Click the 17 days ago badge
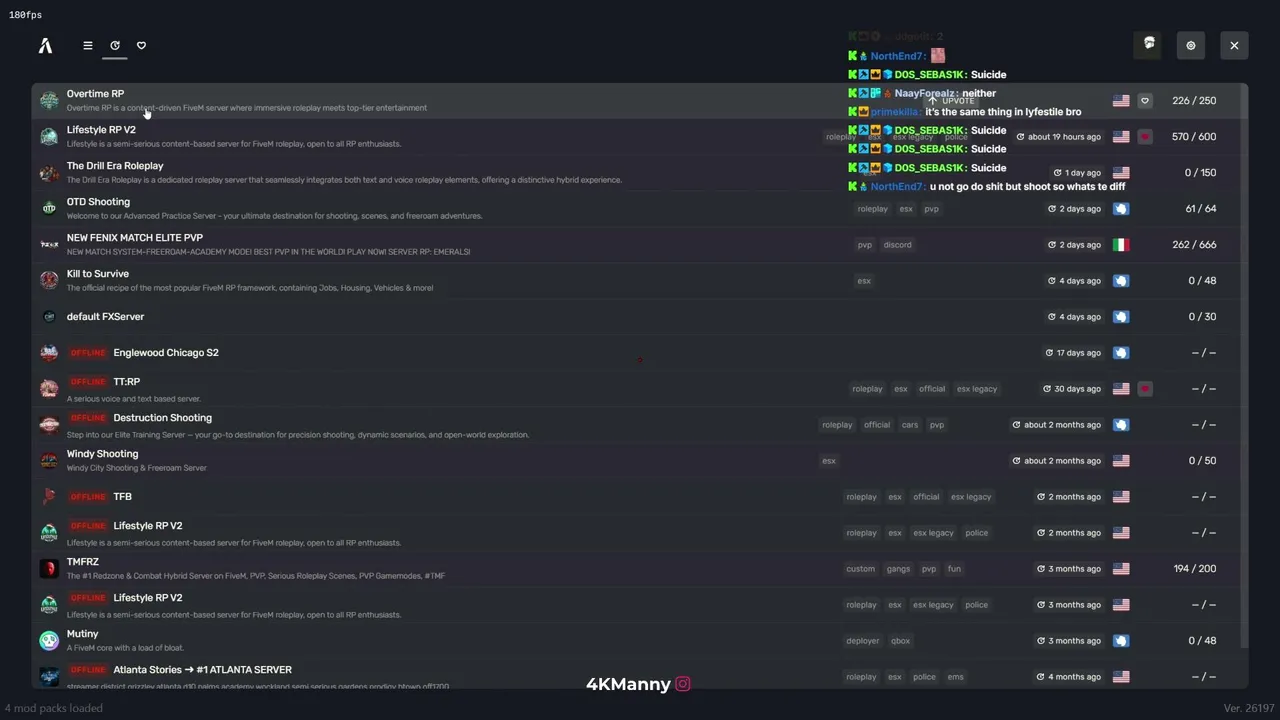Viewport: 1280px width, 720px height. pos(1073,353)
